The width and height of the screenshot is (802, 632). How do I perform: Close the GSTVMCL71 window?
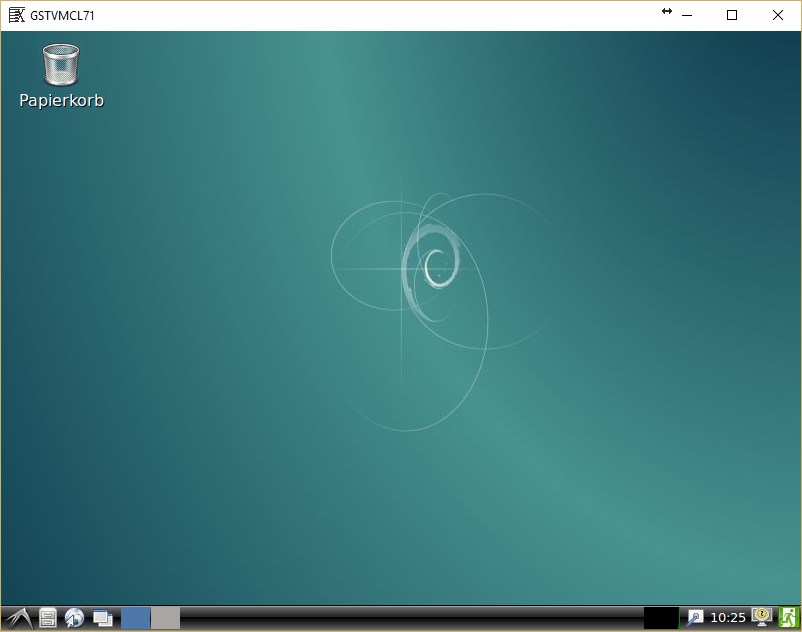pos(778,15)
